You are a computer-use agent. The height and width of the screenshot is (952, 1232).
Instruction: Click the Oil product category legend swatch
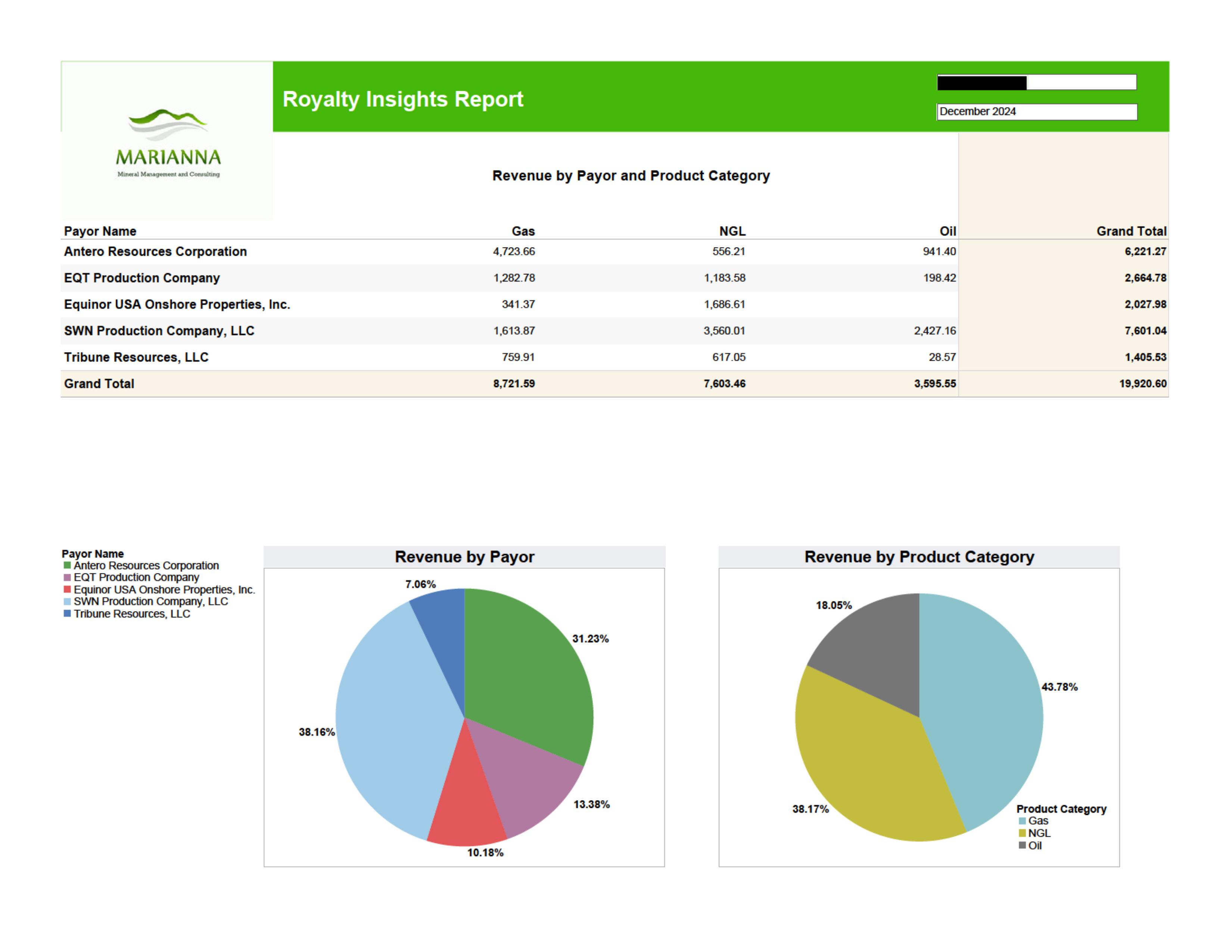[x=1022, y=845]
